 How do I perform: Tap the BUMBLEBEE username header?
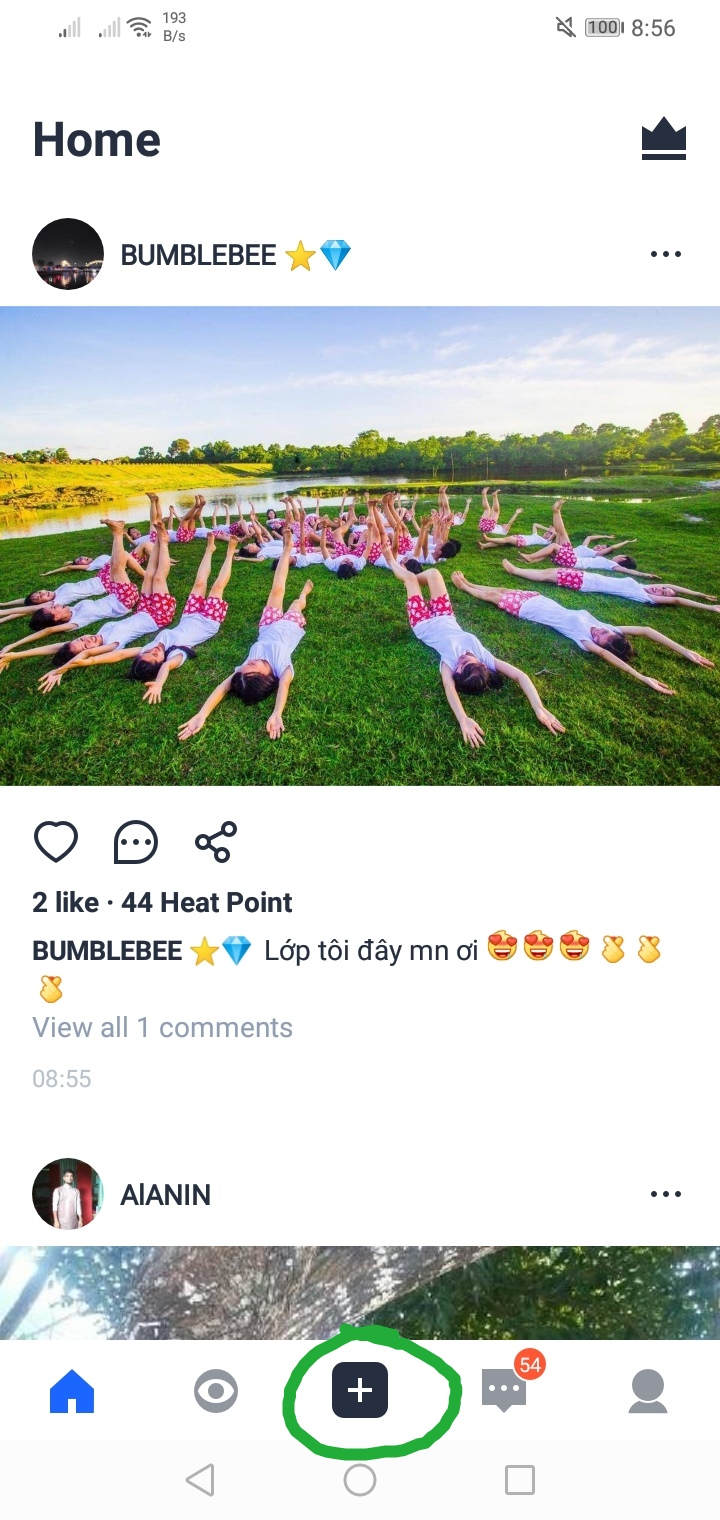pos(198,255)
